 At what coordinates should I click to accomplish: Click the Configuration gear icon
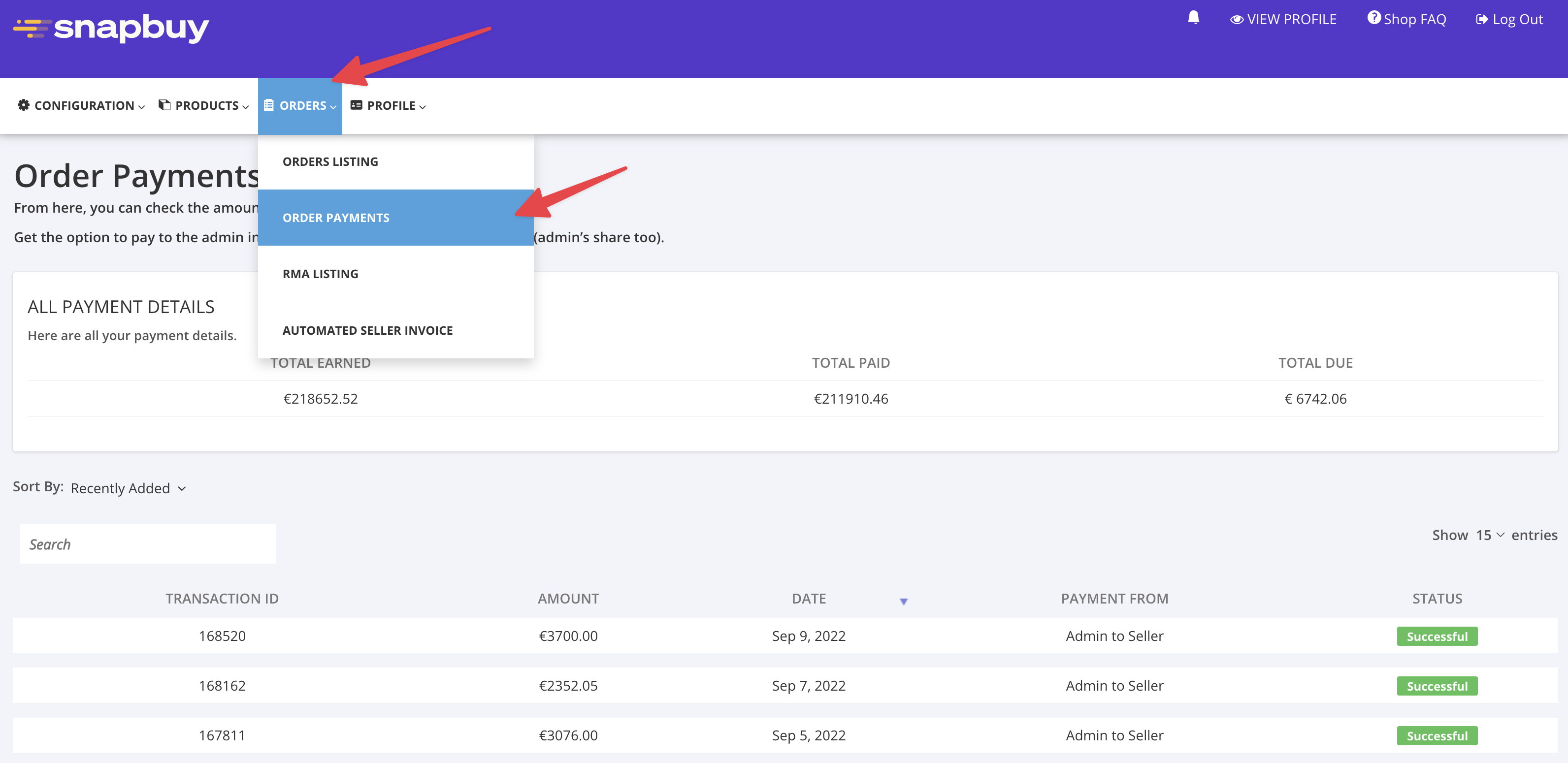tap(24, 105)
